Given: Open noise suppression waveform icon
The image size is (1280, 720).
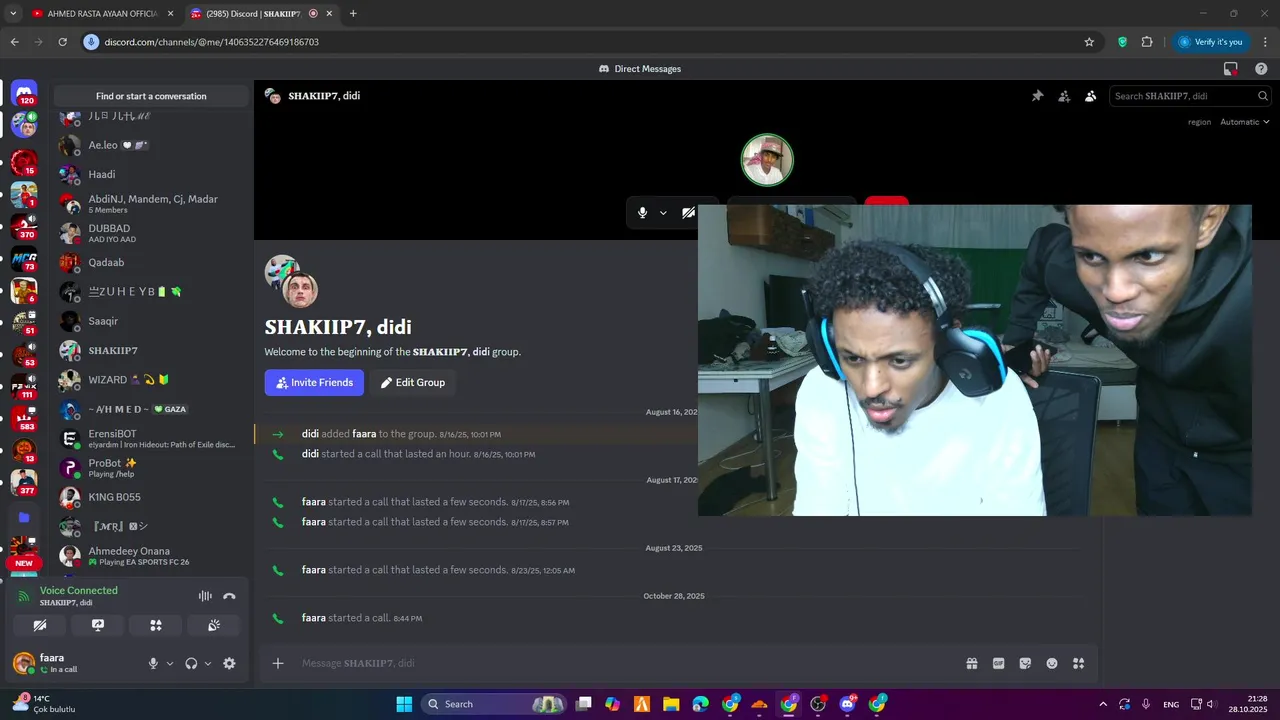Looking at the screenshot, I should click(x=205, y=596).
